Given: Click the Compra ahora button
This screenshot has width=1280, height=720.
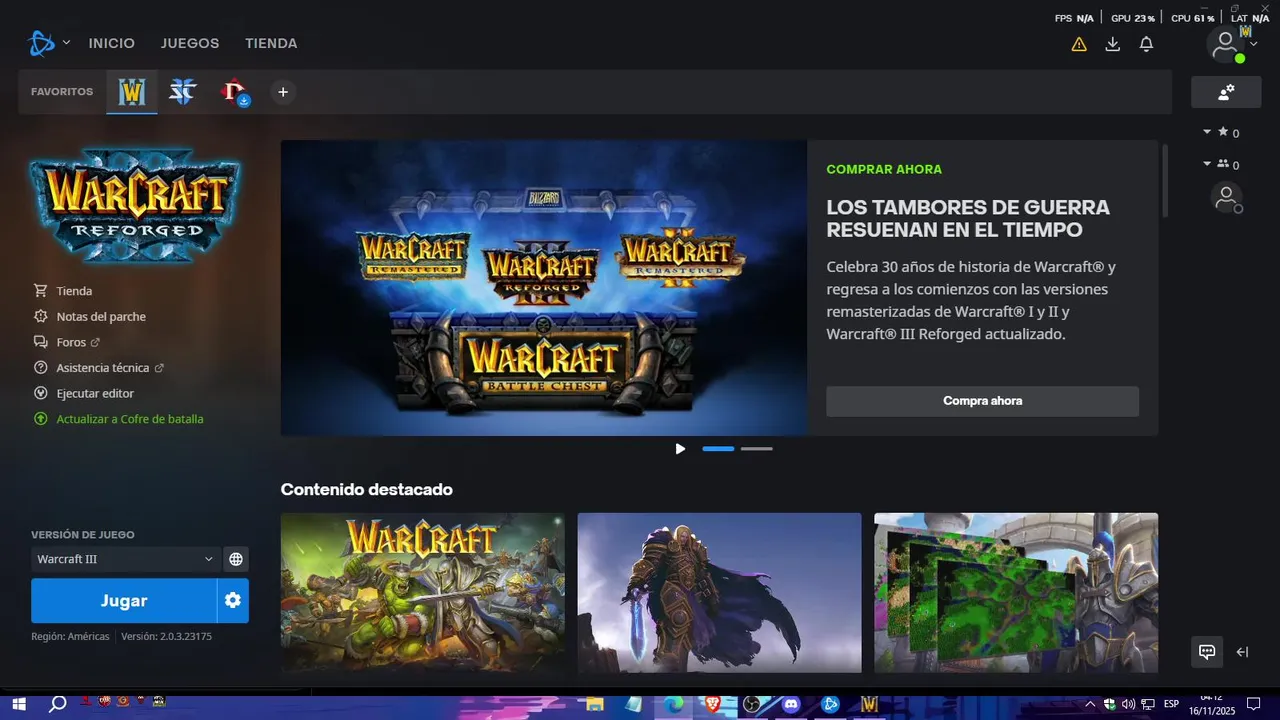Looking at the screenshot, I should [x=982, y=401].
